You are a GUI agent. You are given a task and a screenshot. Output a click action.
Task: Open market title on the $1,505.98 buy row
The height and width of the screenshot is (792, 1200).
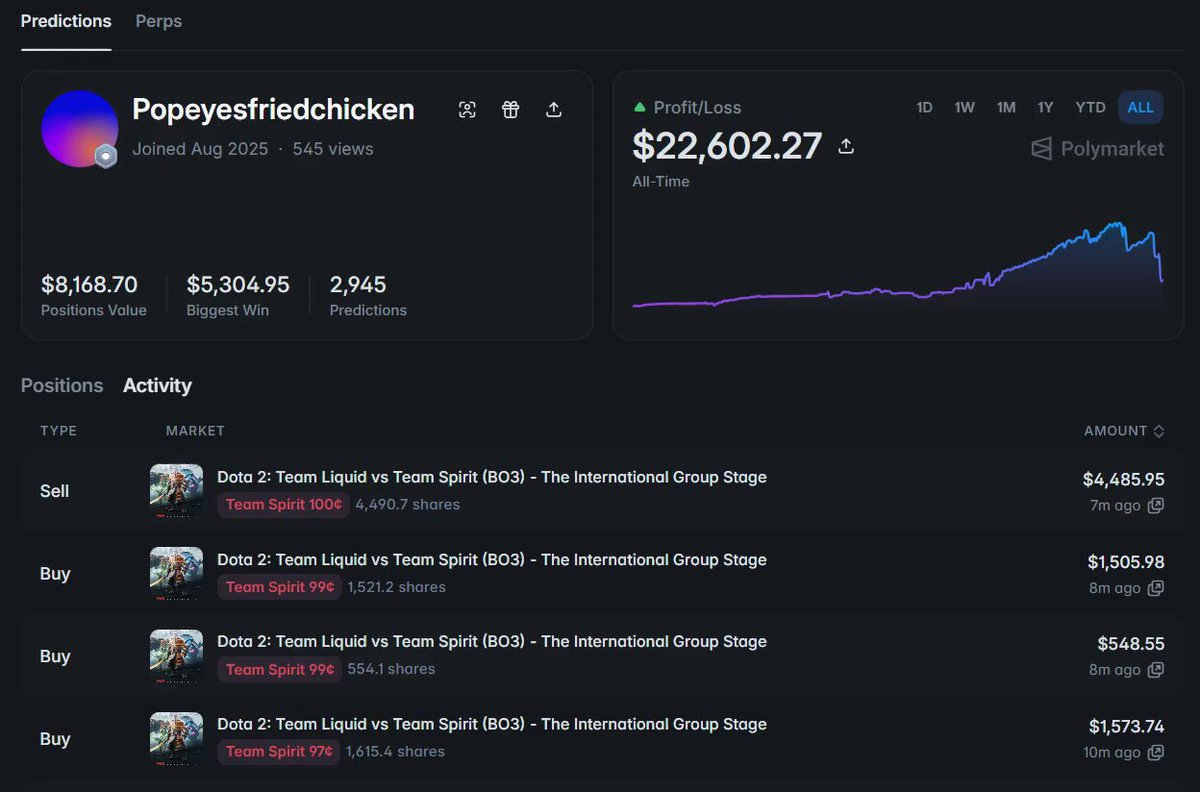492,559
